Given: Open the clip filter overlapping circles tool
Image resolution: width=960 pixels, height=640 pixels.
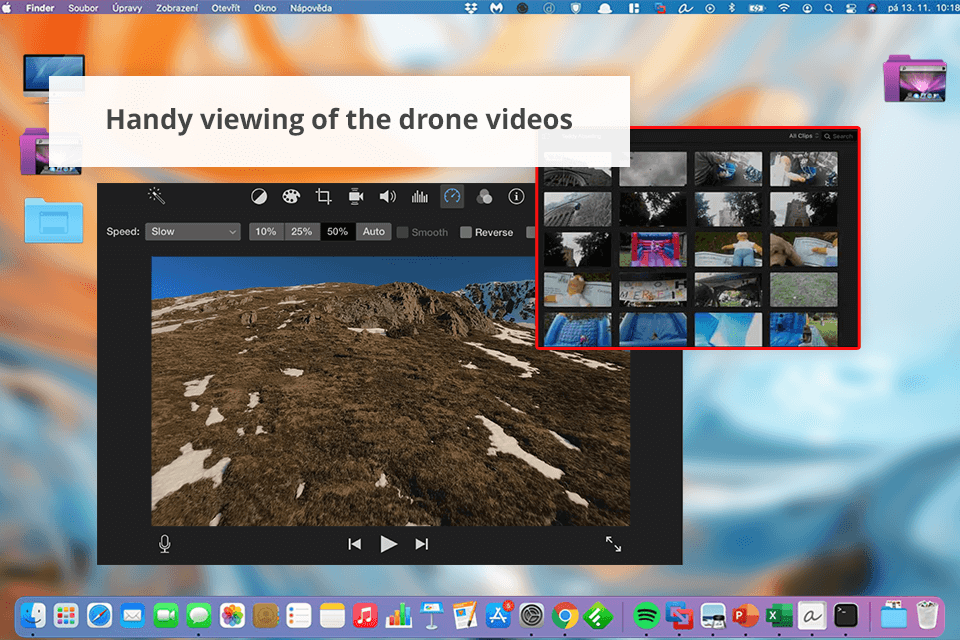Looking at the screenshot, I should click(484, 197).
